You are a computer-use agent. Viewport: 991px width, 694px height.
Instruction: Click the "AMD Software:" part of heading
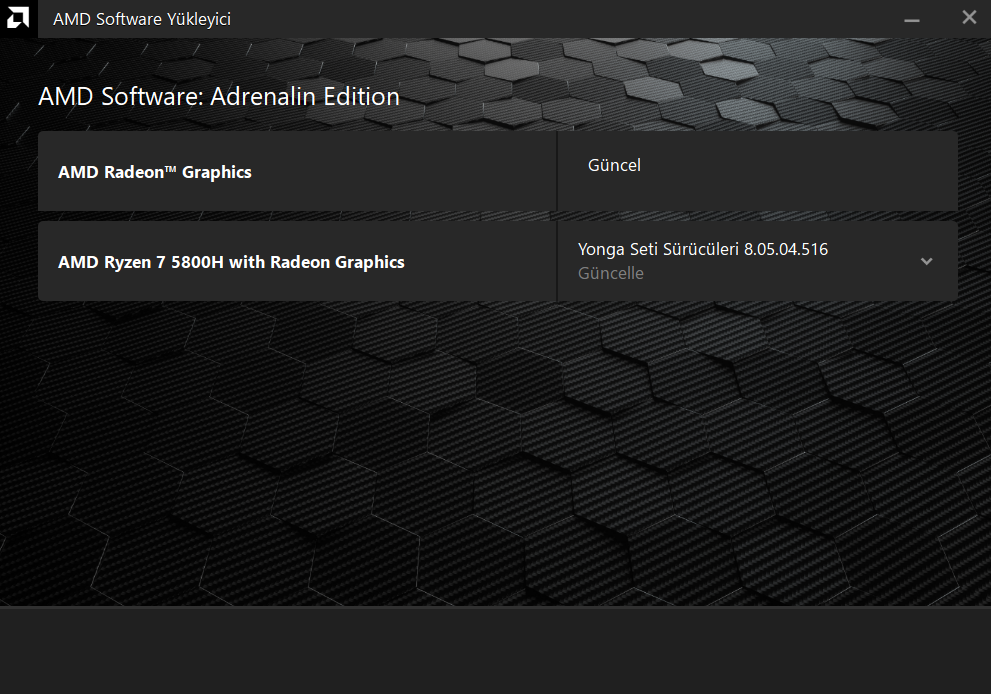click(121, 97)
